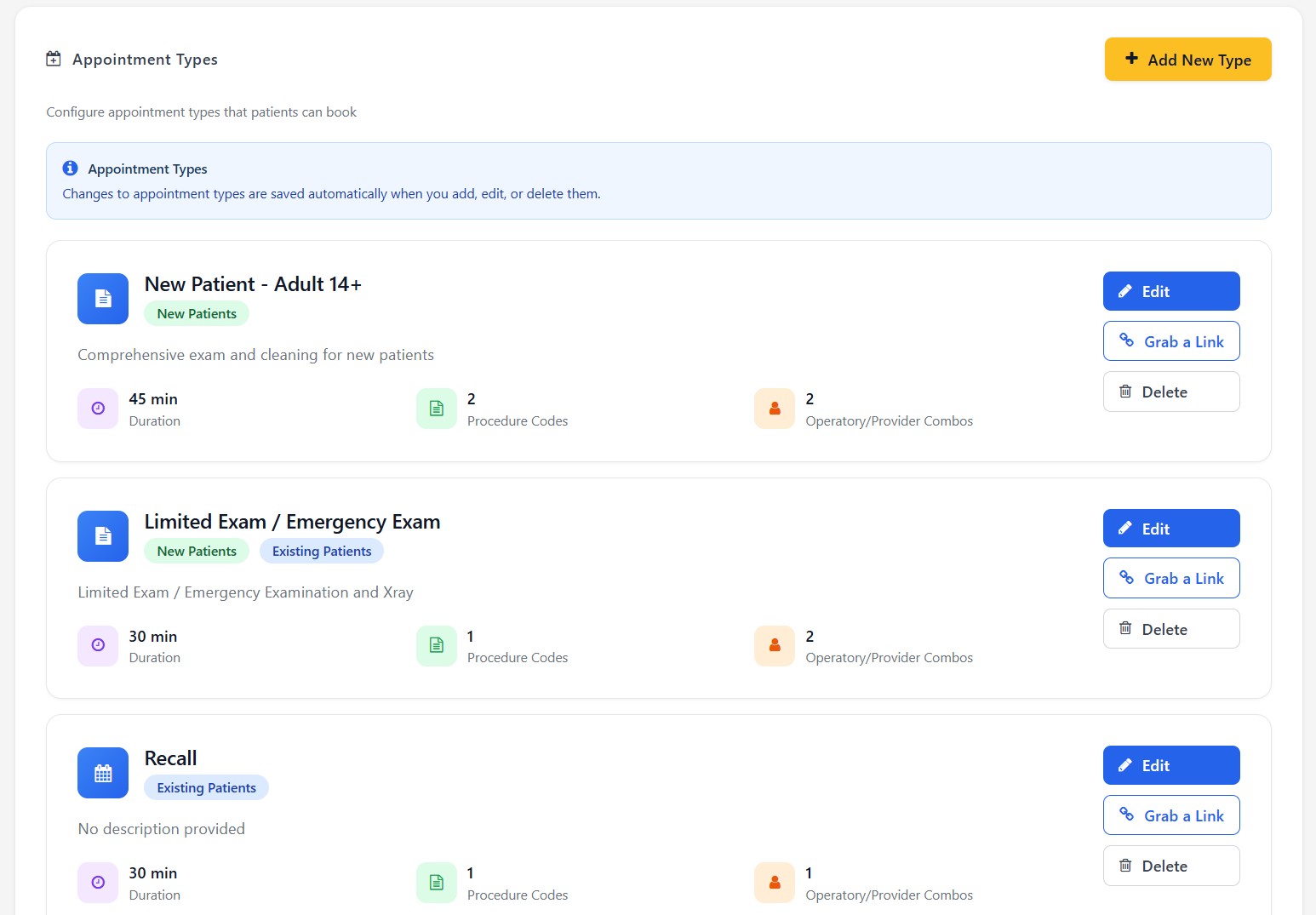Edit the Recall appointment type

pyautogui.click(x=1170, y=765)
